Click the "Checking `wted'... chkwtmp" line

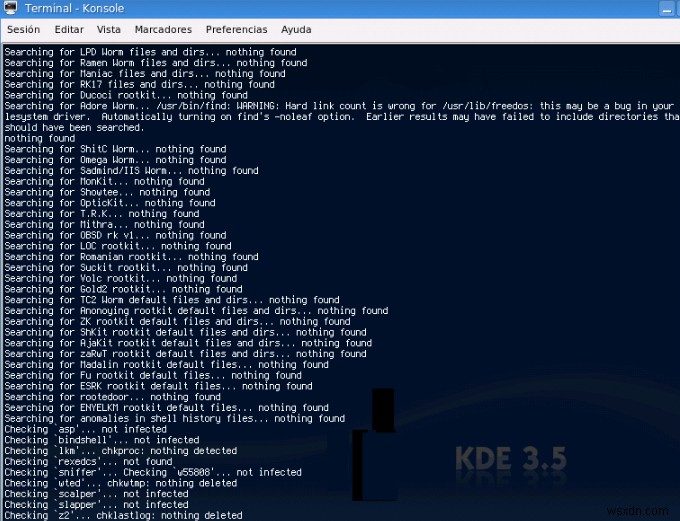121,483
